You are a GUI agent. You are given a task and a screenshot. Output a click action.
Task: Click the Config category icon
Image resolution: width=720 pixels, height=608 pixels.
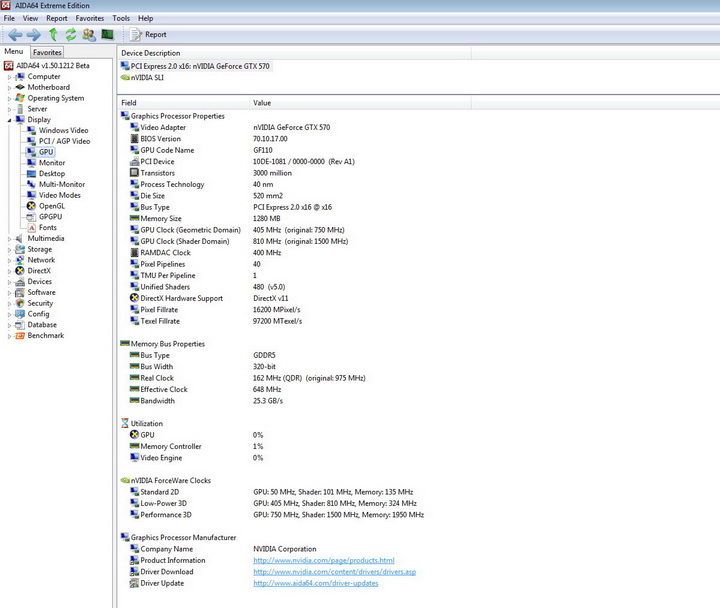click(20, 314)
